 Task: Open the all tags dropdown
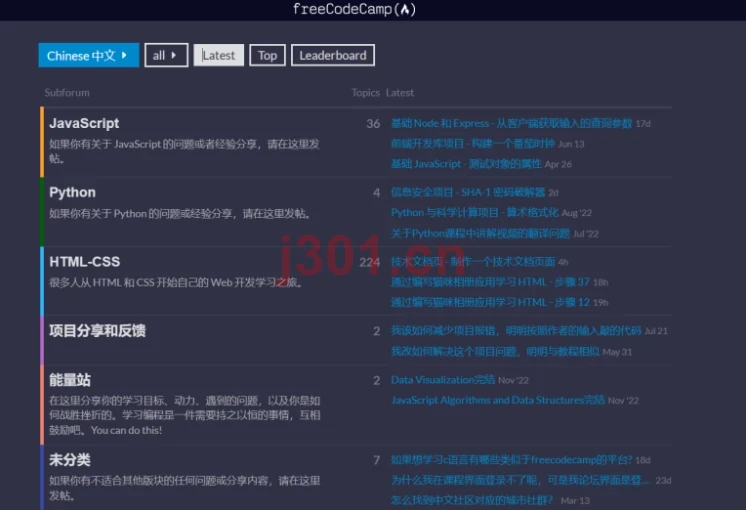(166, 55)
